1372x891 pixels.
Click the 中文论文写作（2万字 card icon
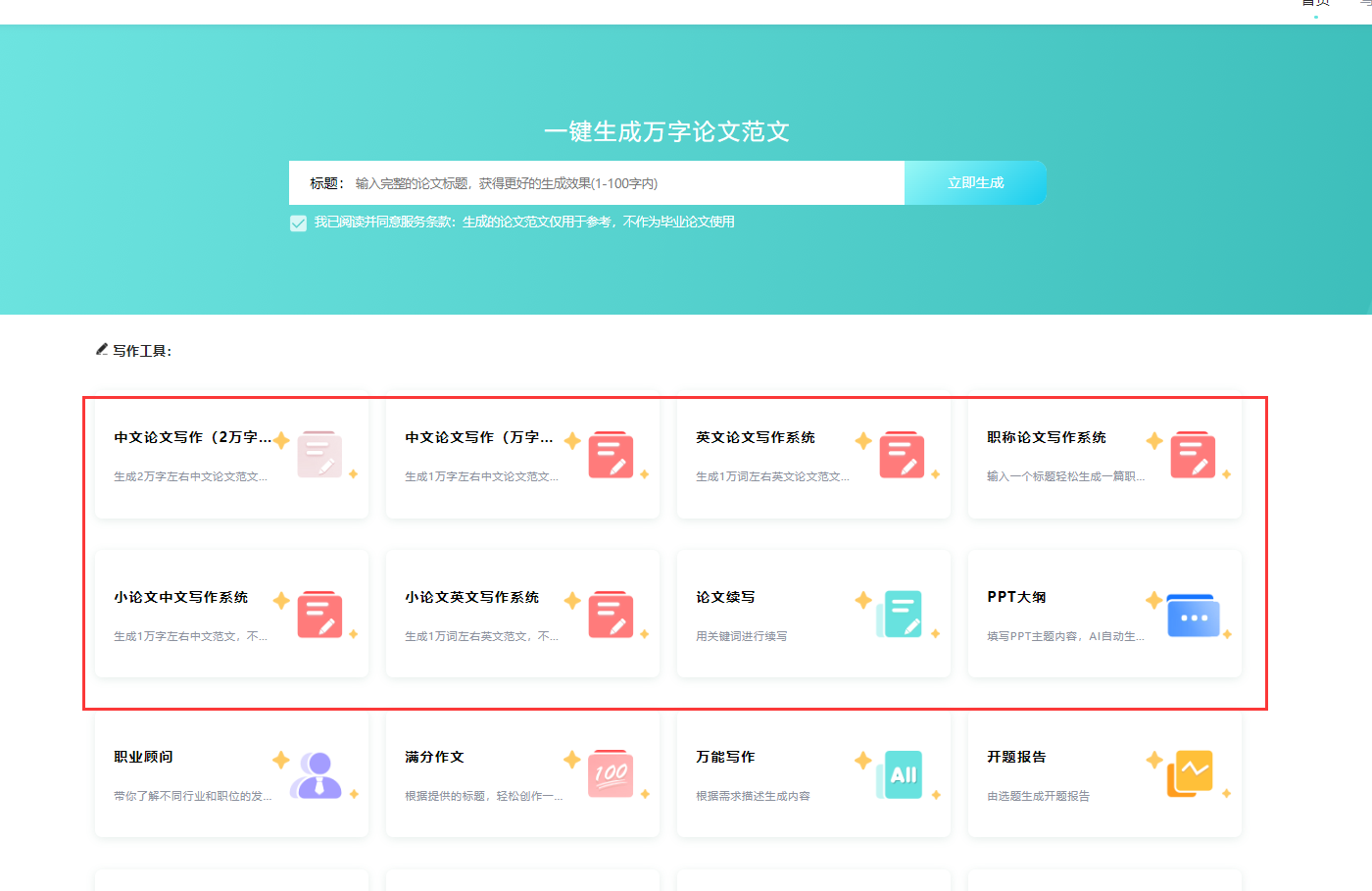click(x=319, y=455)
